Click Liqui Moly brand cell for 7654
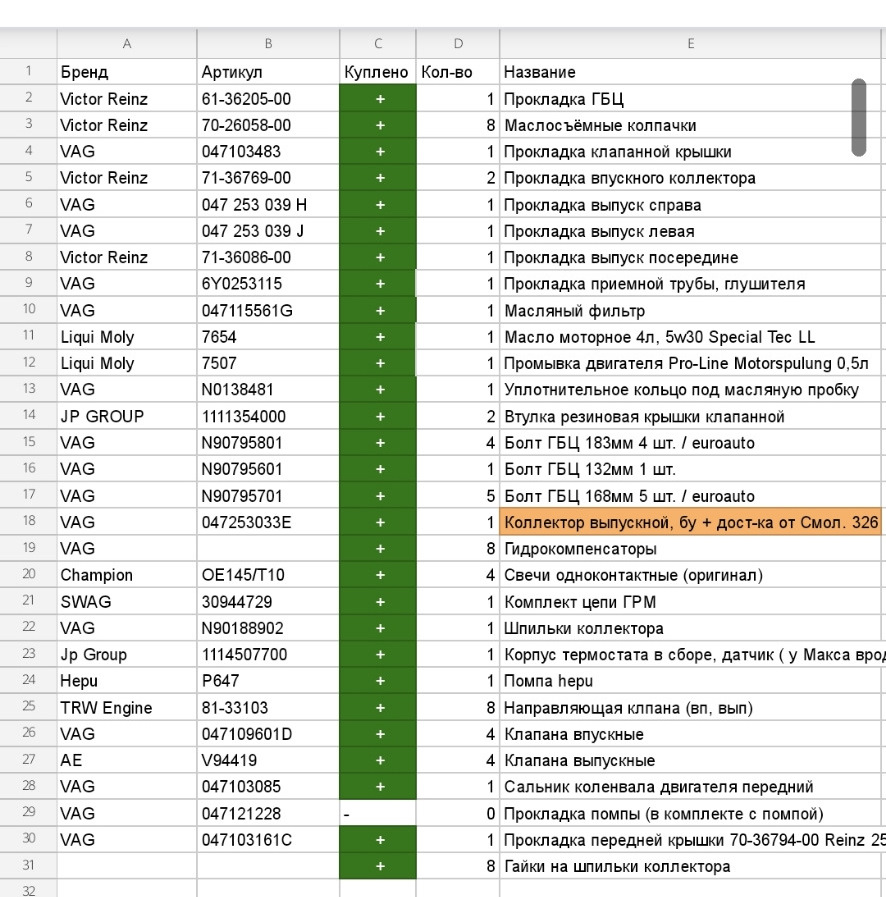Viewport: 886px width, 897px height. coord(127,337)
